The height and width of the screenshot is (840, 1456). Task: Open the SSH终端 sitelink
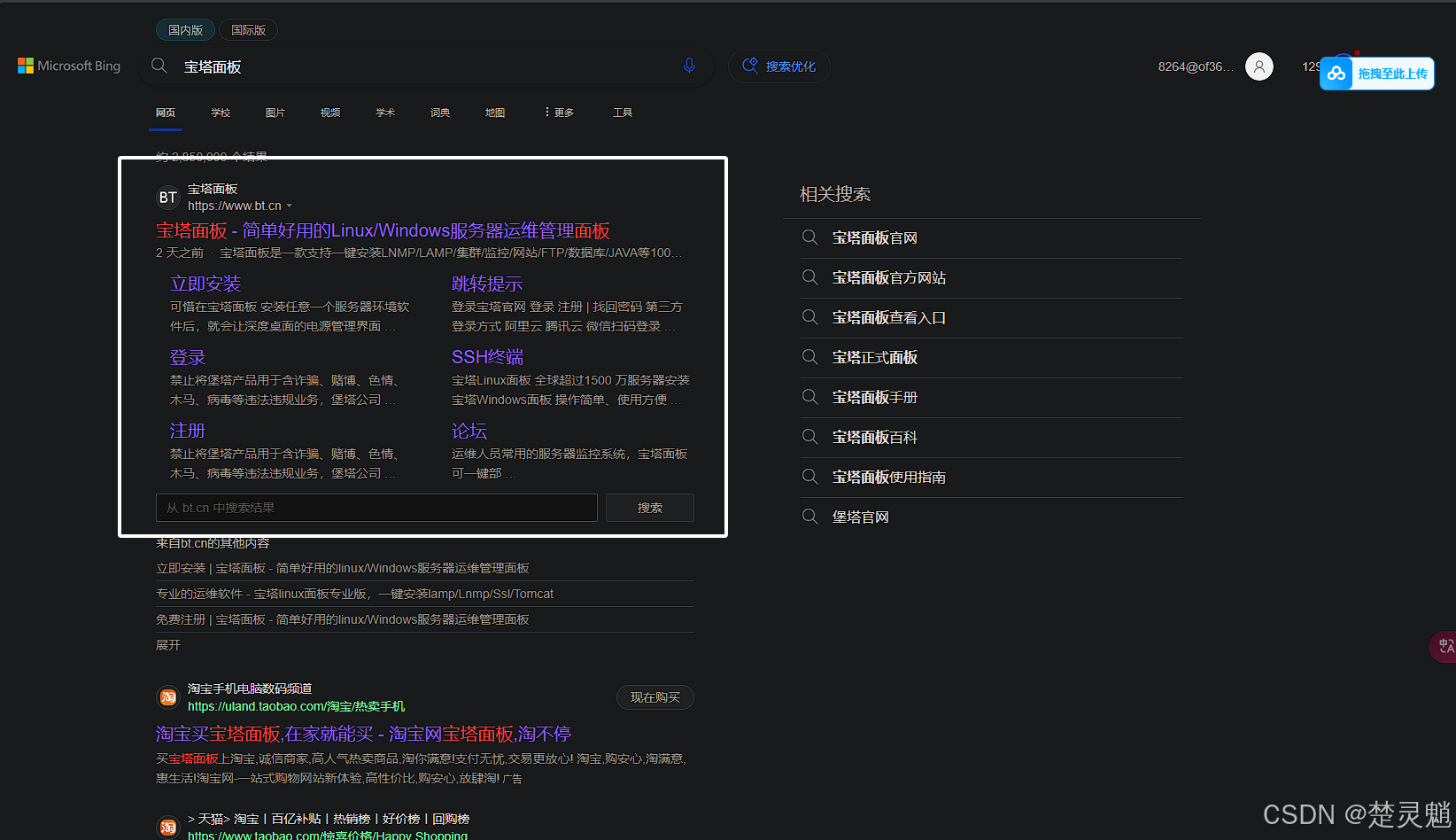[488, 357]
